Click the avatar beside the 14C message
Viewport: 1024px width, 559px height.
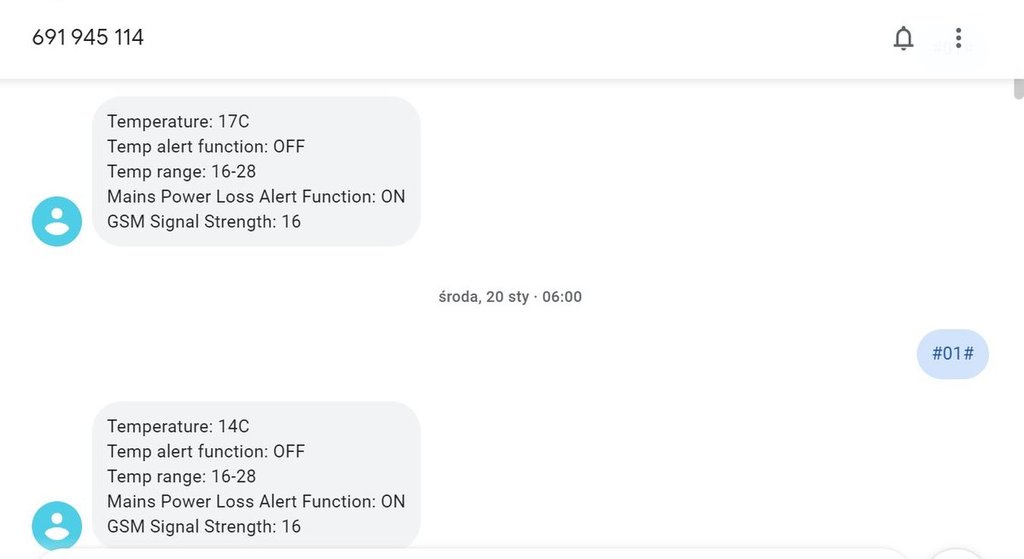click(x=57, y=526)
